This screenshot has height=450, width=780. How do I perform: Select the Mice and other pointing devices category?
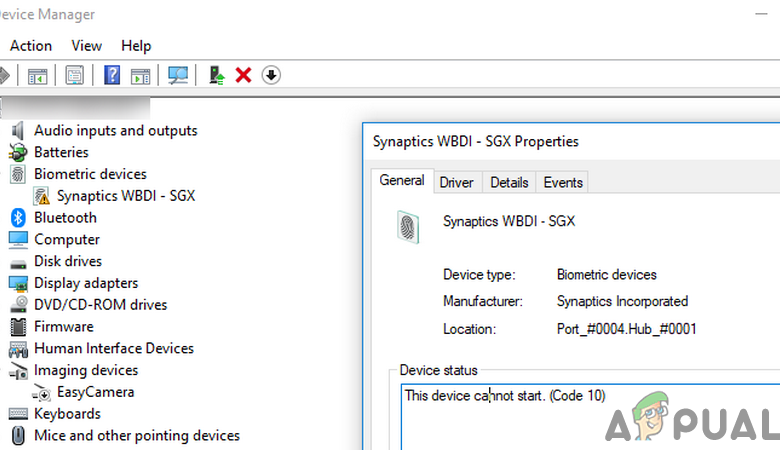(x=136, y=436)
